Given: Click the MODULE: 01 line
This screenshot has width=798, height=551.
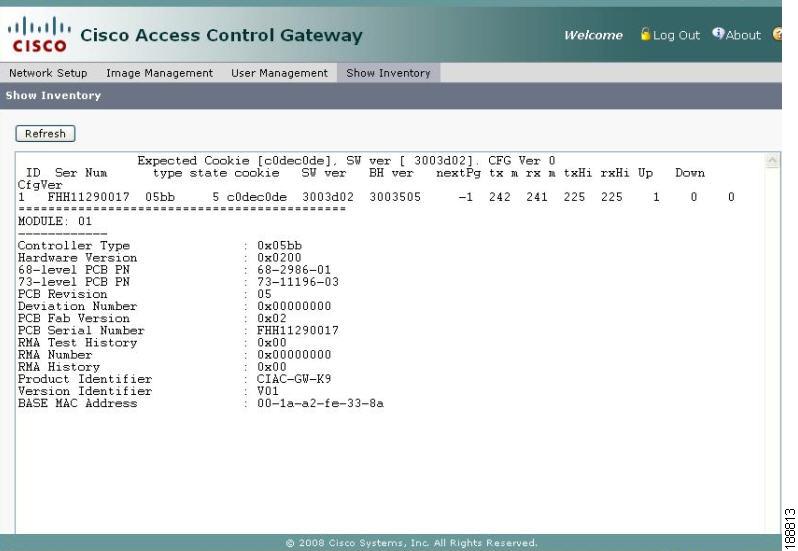Looking at the screenshot, I should pyautogui.click(x=55, y=221).
